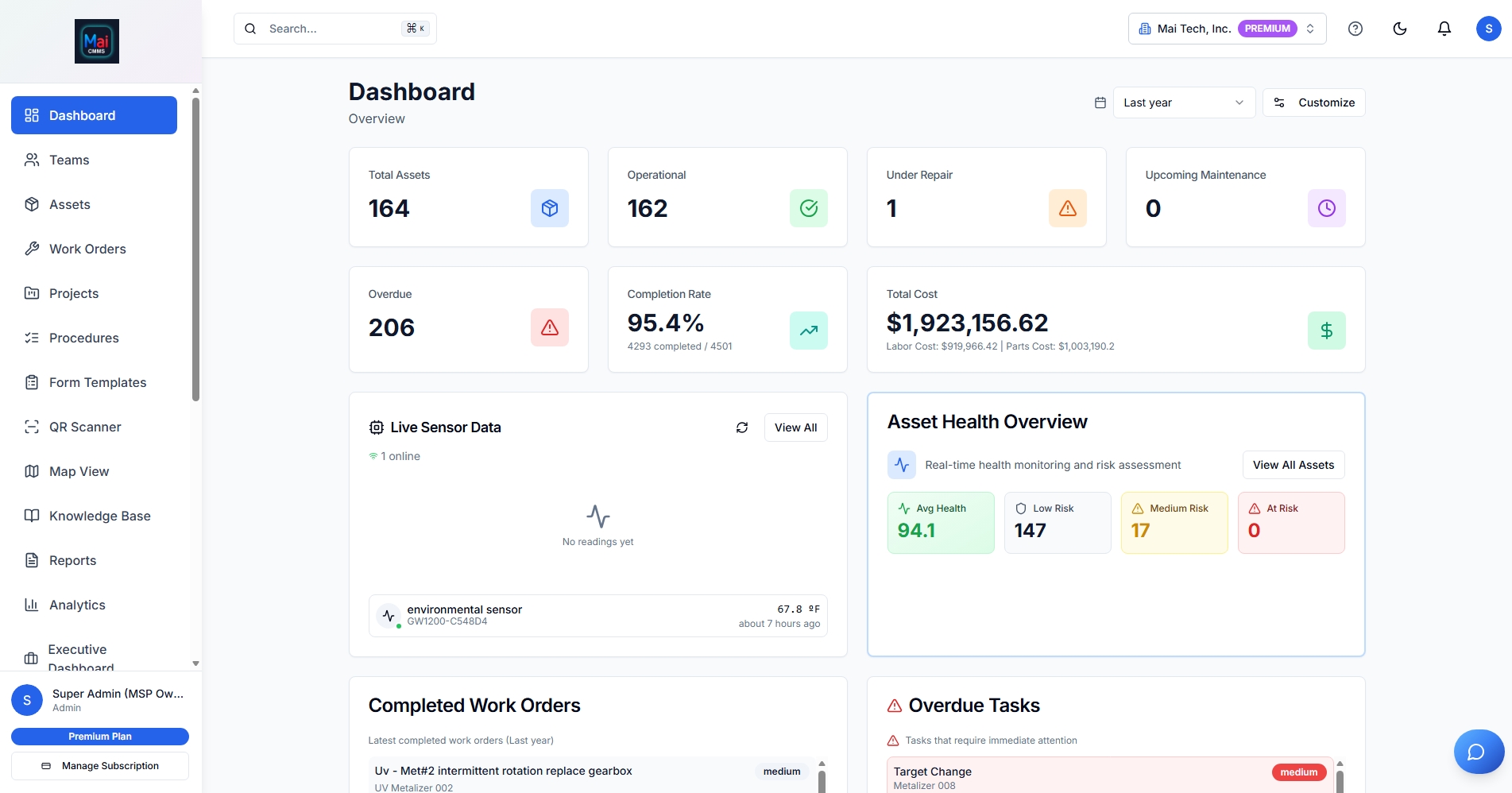Open Manage Subscription settings
This screenshot has height=793, width=1512.
(x=100, y=765)
